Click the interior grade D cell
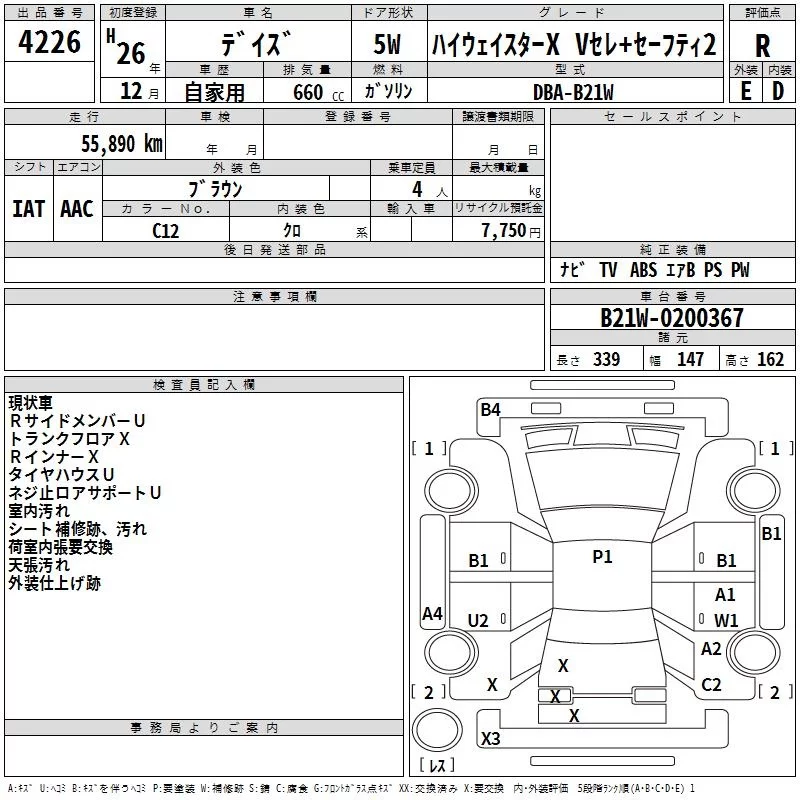The width and height of the screenshot is (800, 800). pos(778,91)
